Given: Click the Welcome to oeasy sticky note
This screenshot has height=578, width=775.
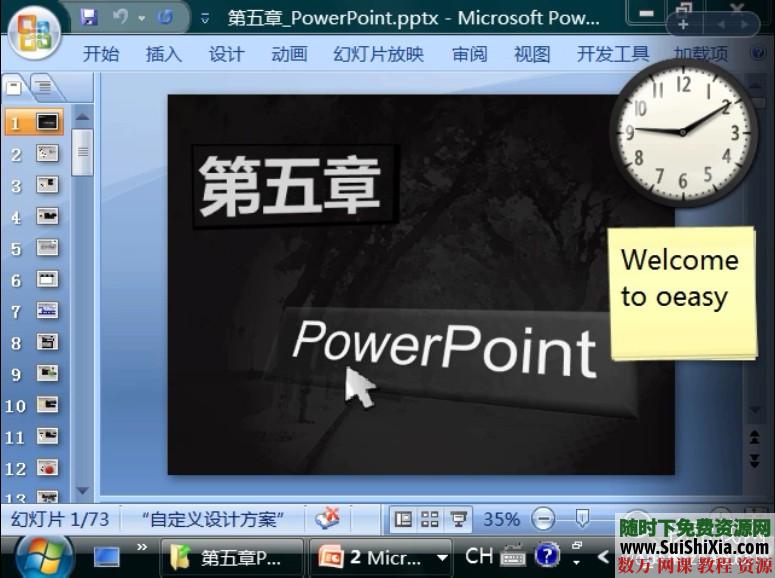Looking at the screenshot, I should click(683, 293).
